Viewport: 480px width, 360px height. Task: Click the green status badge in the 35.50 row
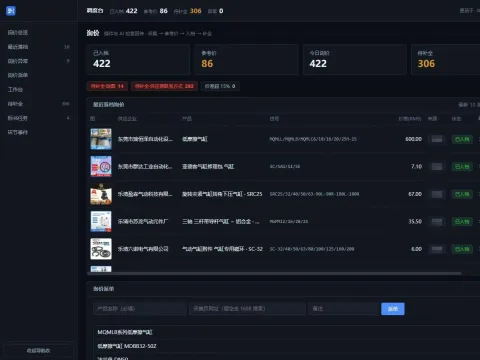pos(462,221)
